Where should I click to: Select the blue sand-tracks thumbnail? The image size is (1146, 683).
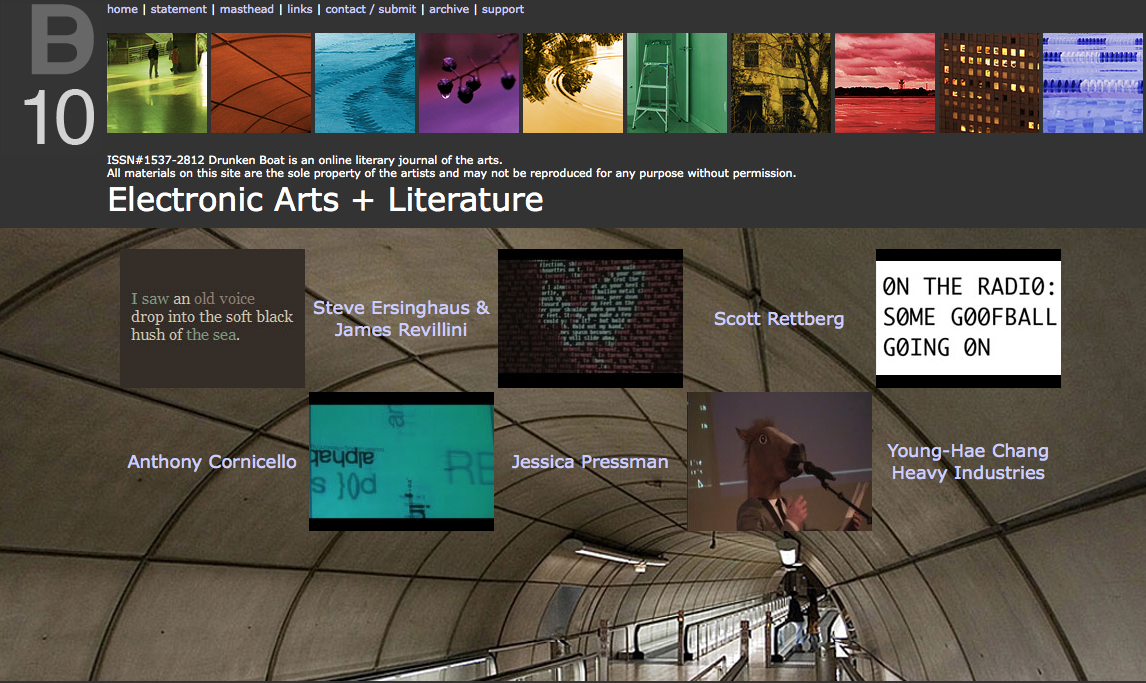coord(365,83)
